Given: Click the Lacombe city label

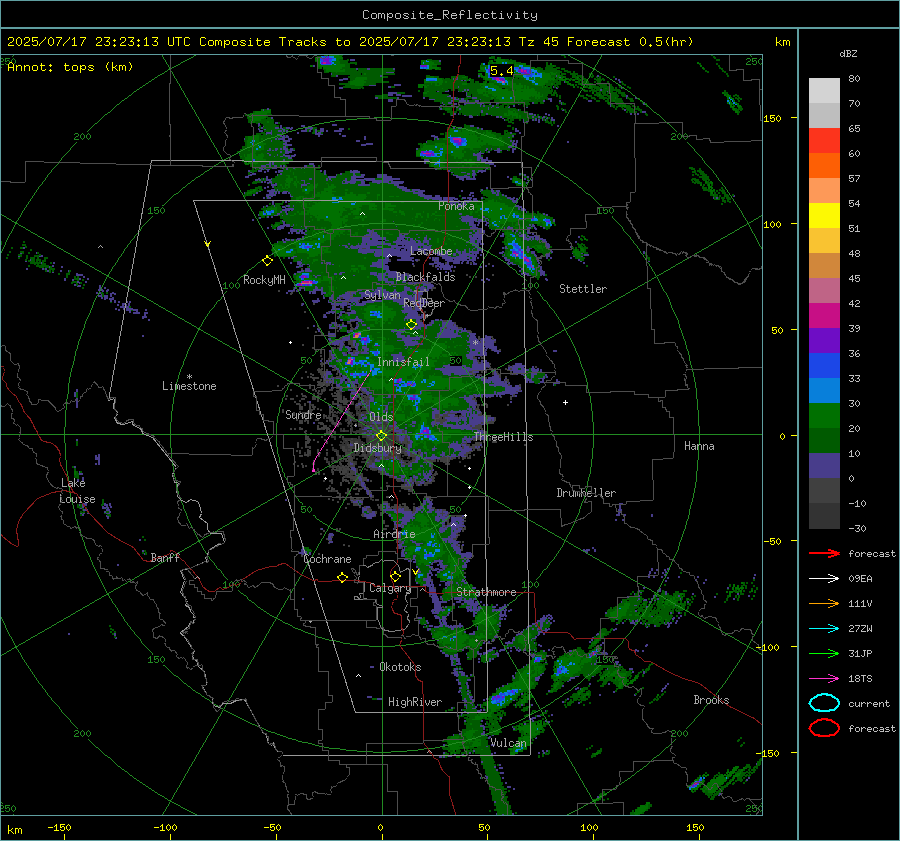Looking at the screenshot, I should (x=431, y=251).
